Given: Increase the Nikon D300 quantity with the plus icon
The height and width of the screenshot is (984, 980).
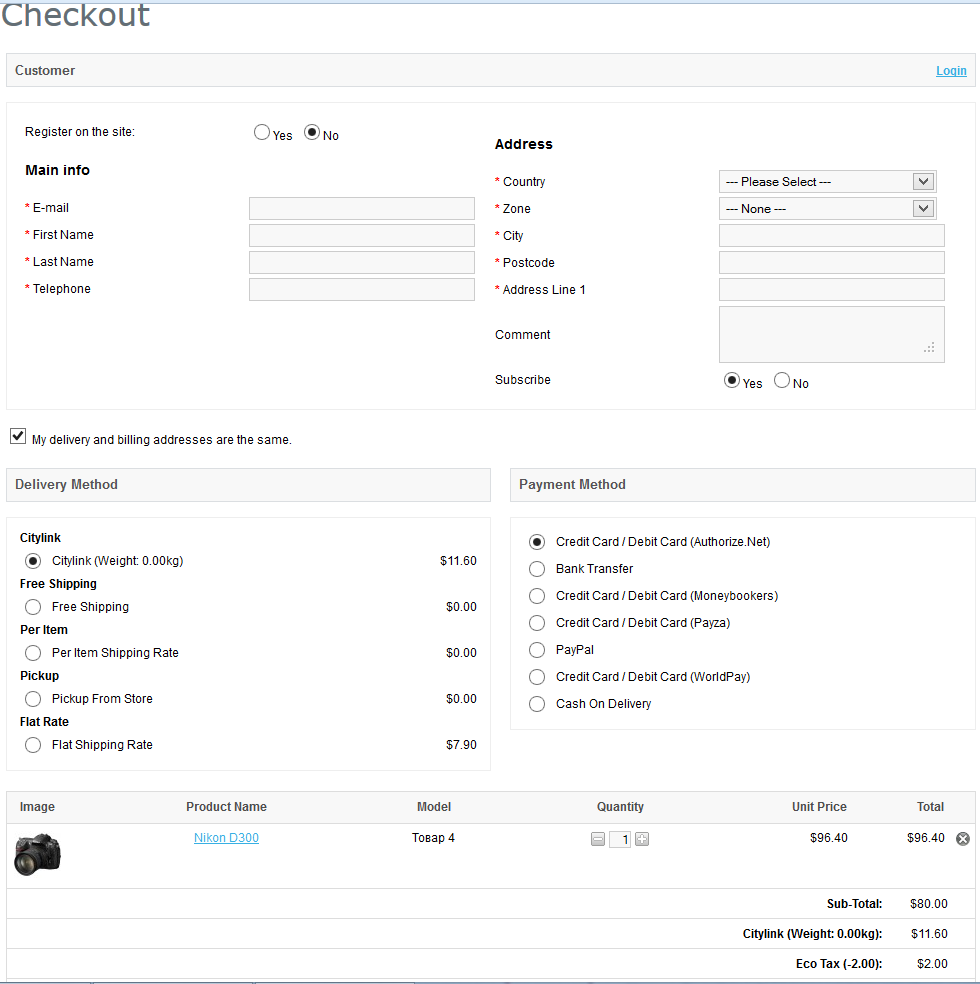Looking at the screenshot, I should click(x=642, y=839).
